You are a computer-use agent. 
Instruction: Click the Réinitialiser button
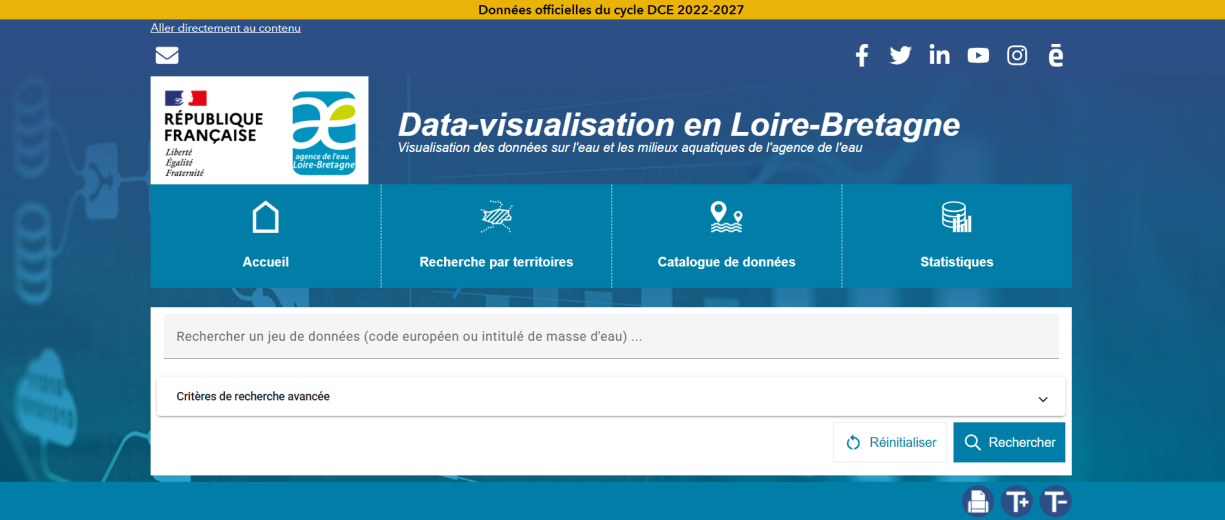pyautogui.click(x=890, y=442)
